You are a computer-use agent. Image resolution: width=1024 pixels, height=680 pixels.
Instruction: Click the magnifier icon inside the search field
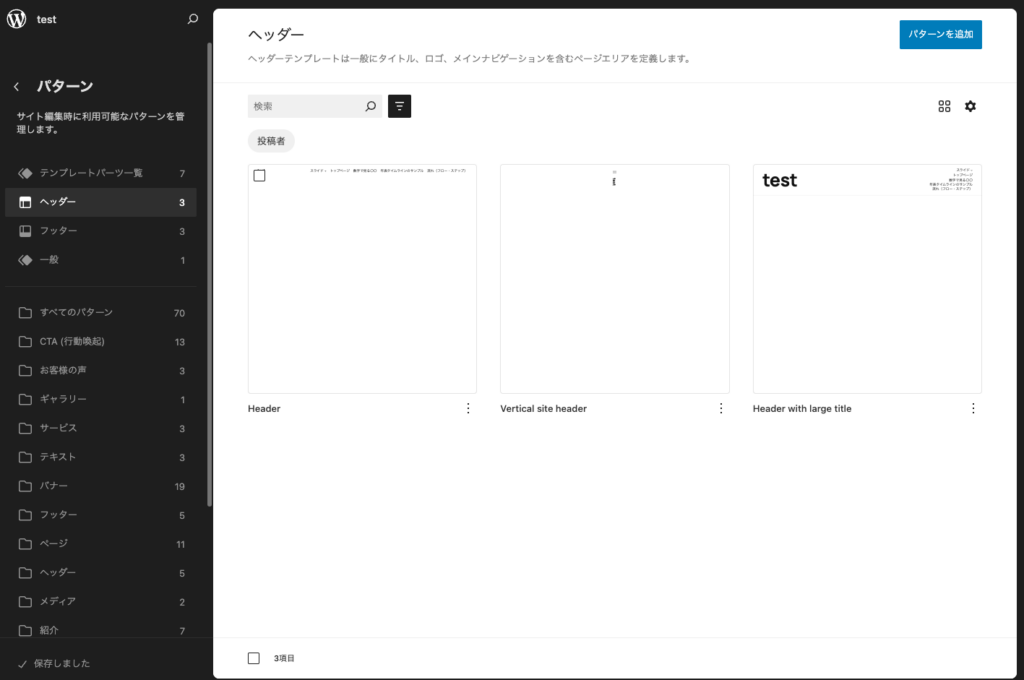coord(370,106)
